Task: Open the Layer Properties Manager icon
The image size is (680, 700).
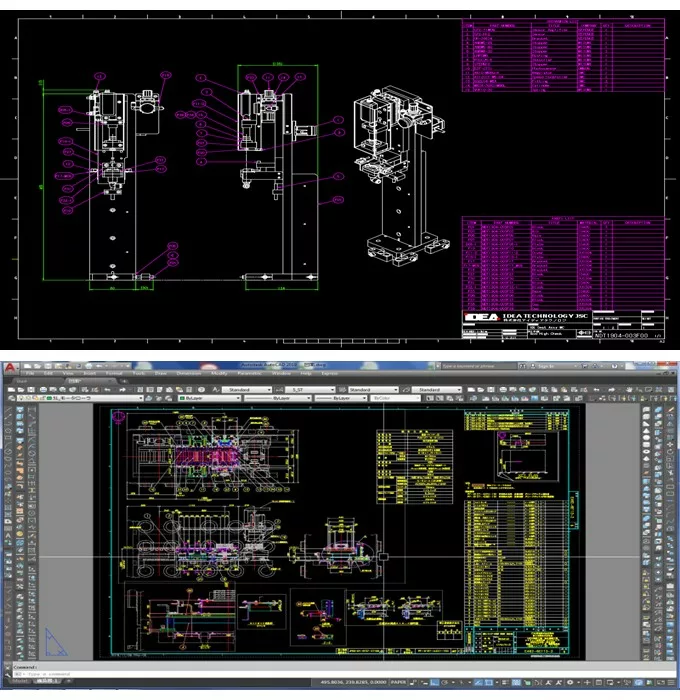Action: tap(11, 398)
